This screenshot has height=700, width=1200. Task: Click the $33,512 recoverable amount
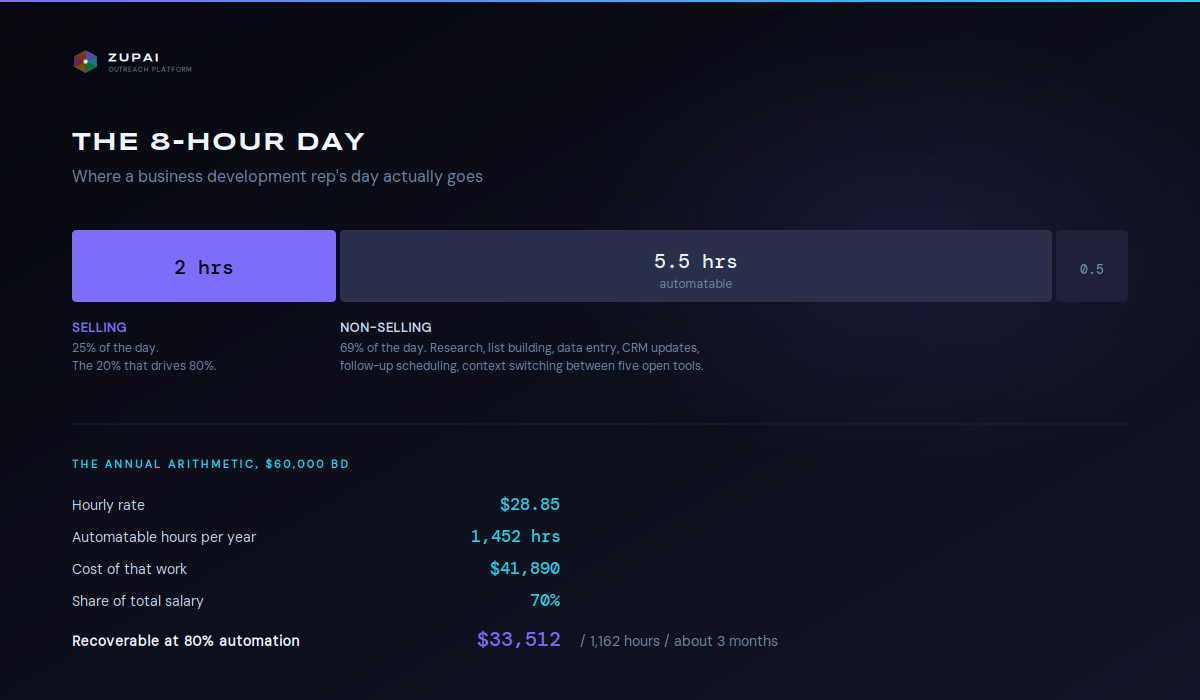519,640
